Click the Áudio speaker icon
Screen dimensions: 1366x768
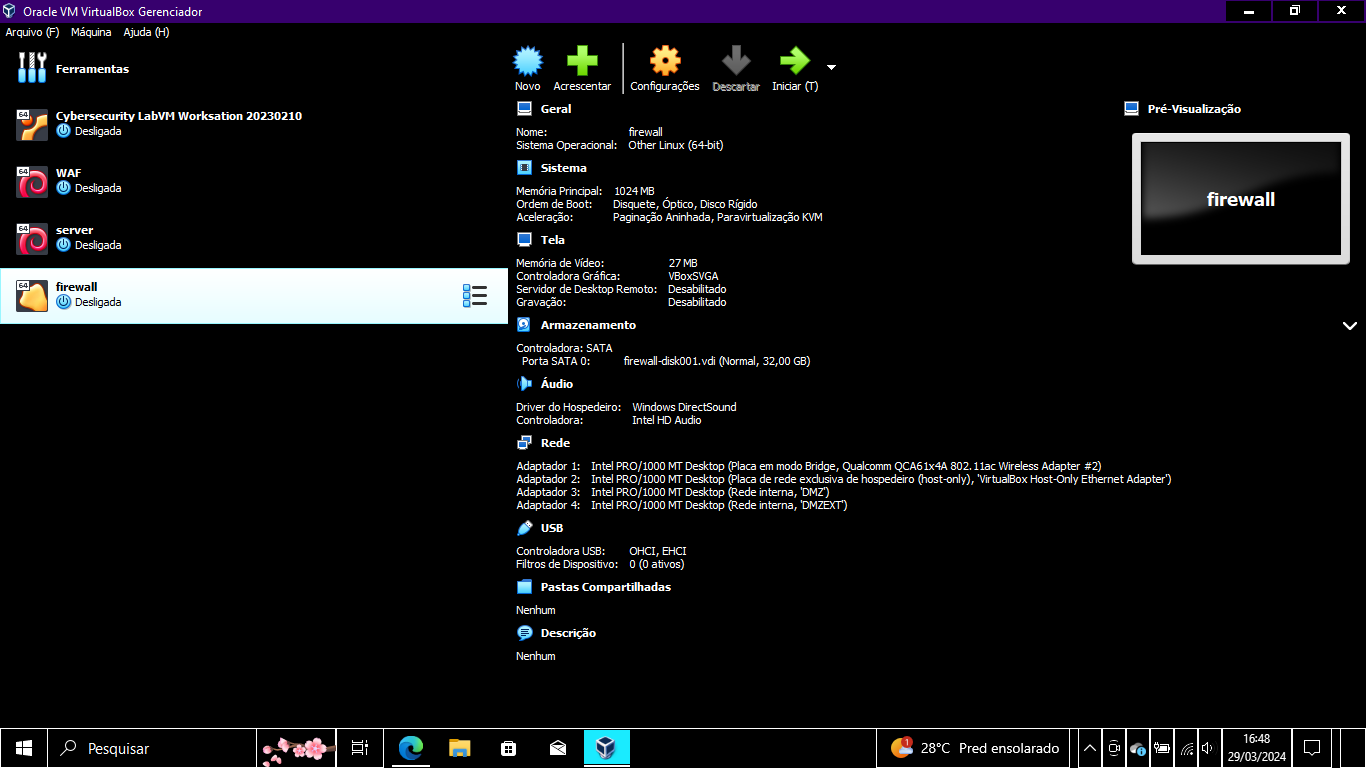524,384
